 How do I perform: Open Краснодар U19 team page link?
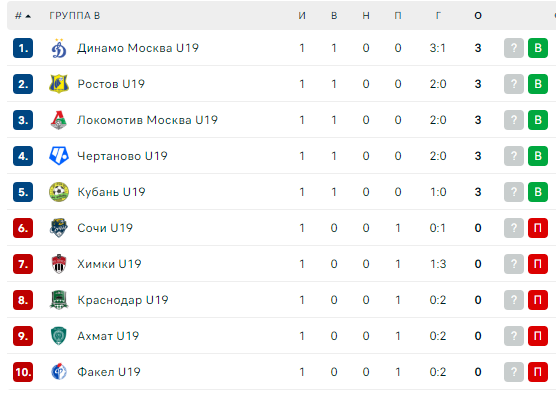click(123, 300)
